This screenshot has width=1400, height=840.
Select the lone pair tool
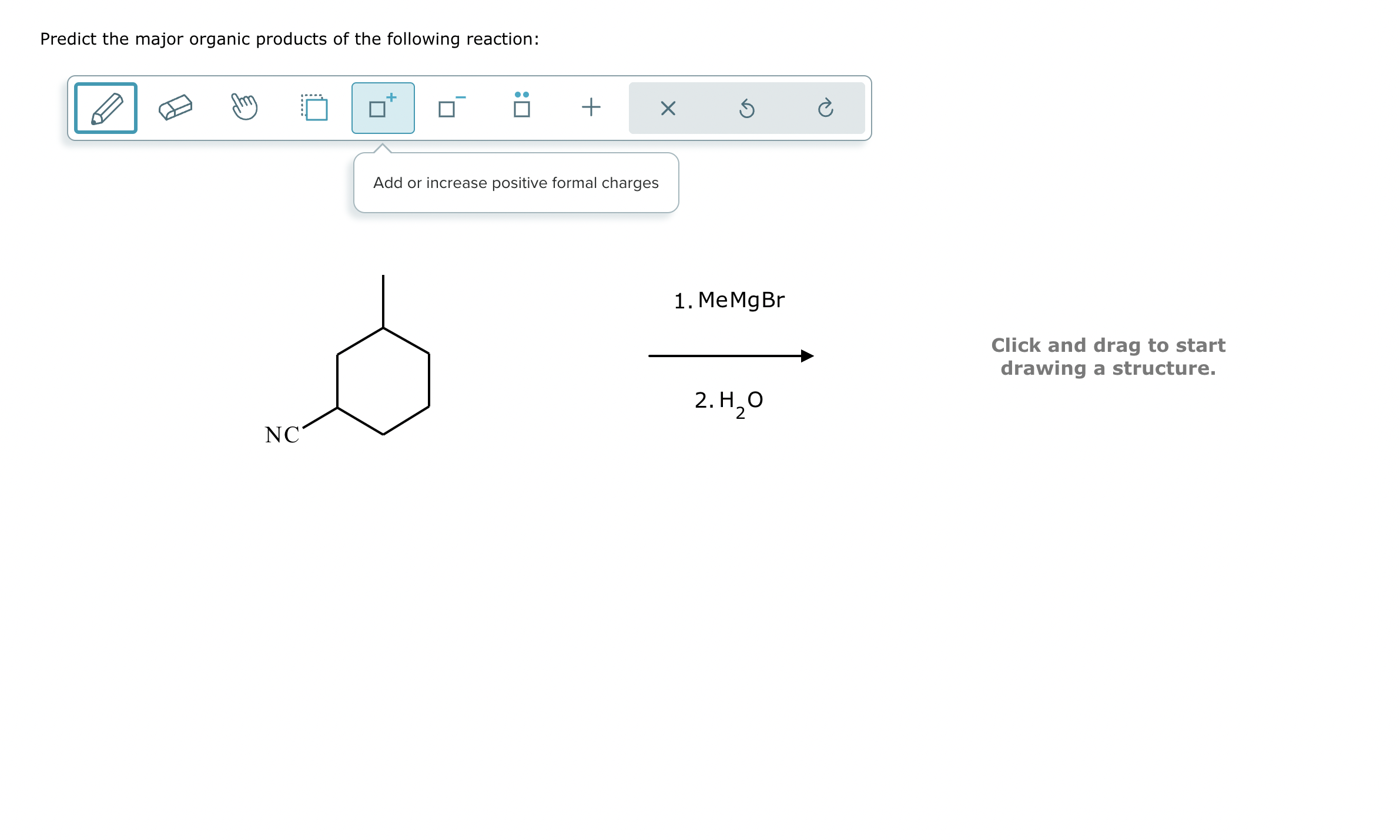pos(521,107)
